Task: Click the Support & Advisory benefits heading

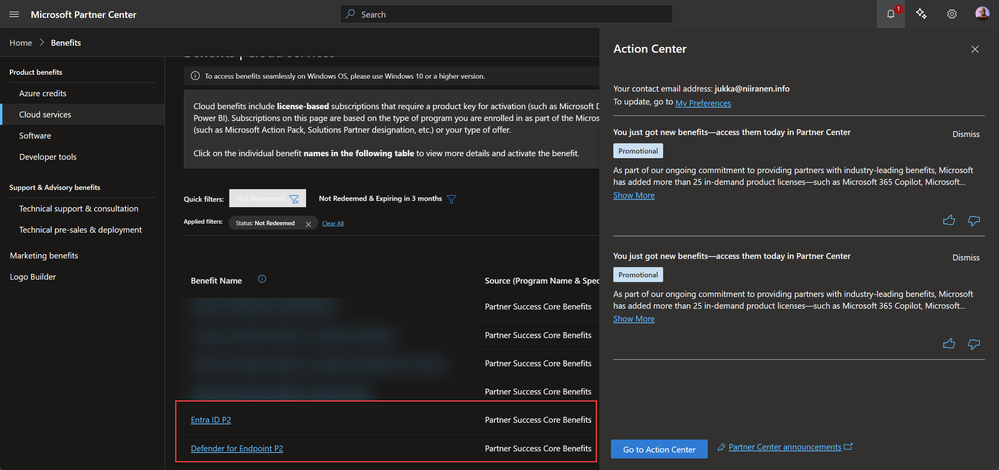Action: pos(54,187)
